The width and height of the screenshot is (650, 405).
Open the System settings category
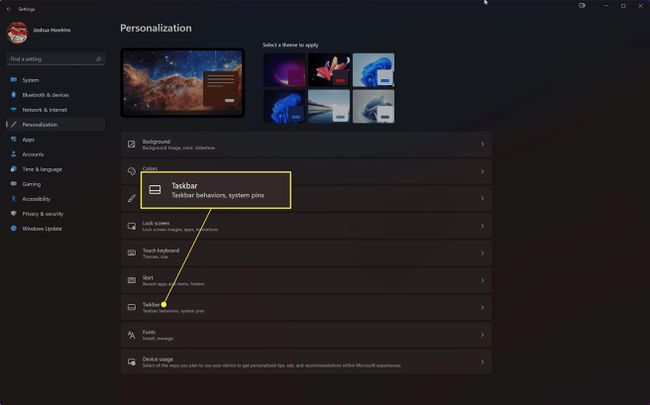click(56, 80)
